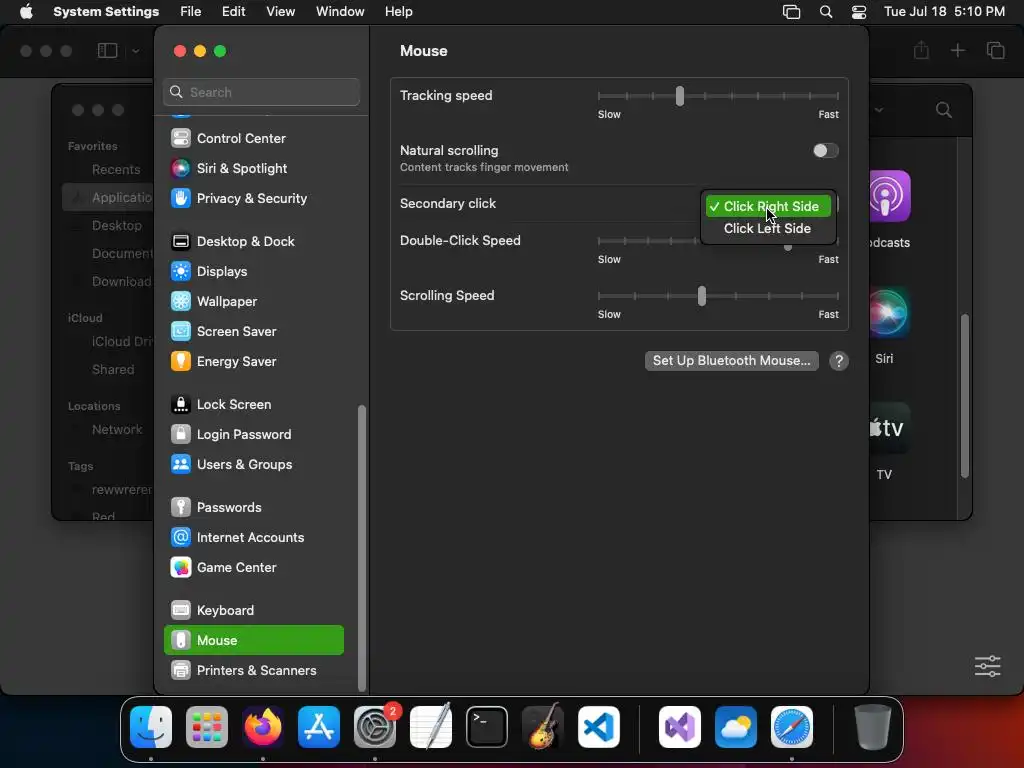1024x768 pixels.
Task: Click Finder window search magnifier
Action: pyautogui.click(x=944, y=110)
